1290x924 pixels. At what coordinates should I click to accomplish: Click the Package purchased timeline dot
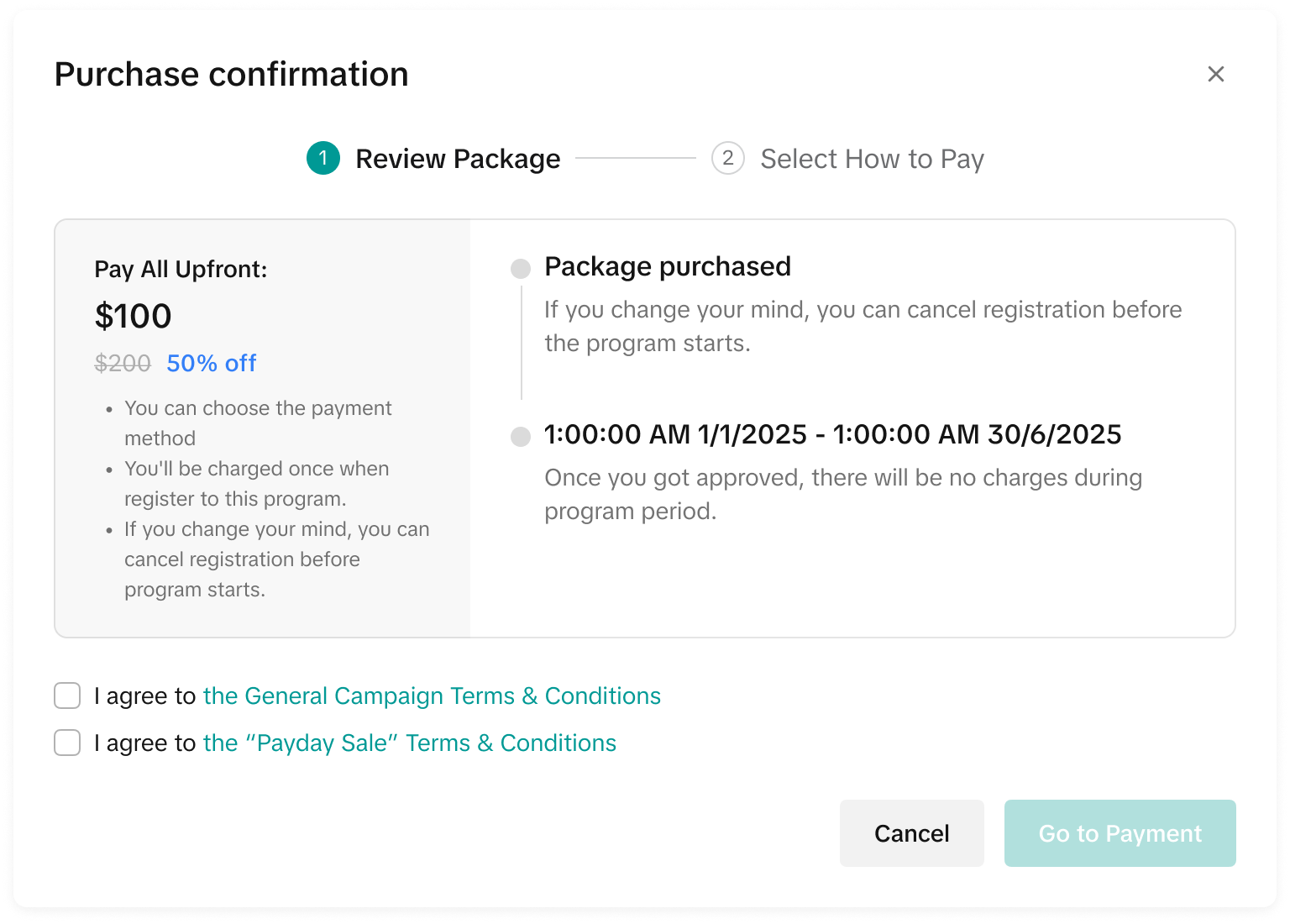tap(521, 269)
